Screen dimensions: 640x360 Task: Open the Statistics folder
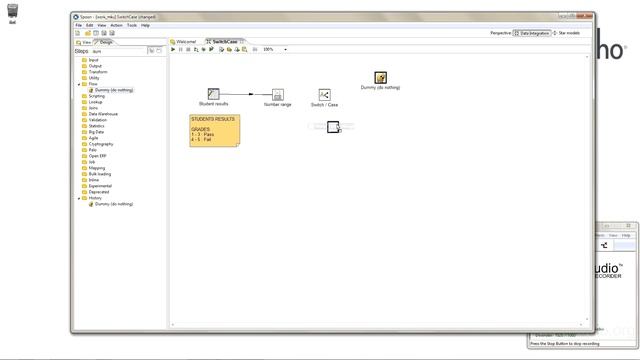[x=93, y=126]
